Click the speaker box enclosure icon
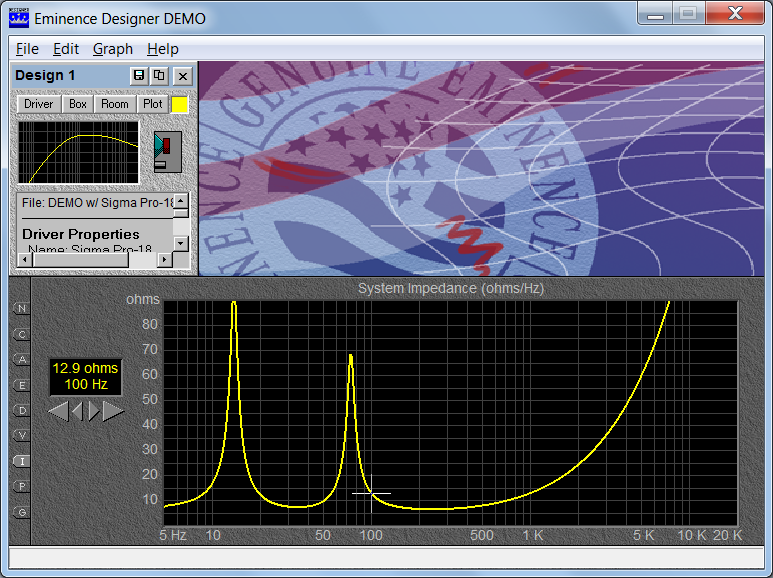This screenshot has width=773, height=578. (x=168, y=152)
